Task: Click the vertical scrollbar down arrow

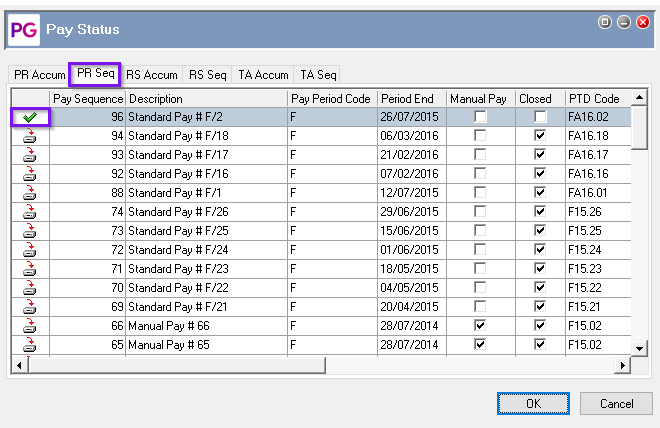Action: click(x=641, y=347)
